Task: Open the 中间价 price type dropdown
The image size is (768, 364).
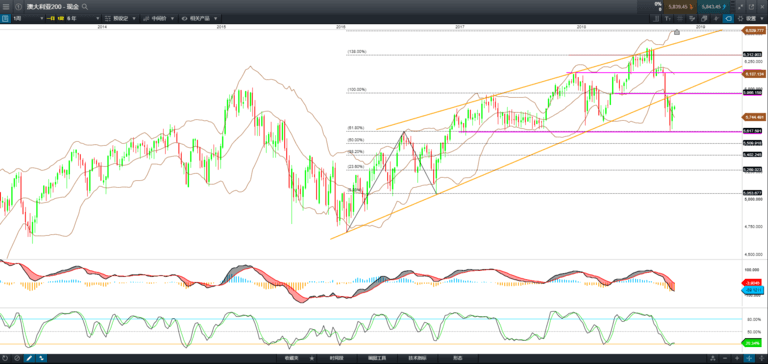Action: click(158, 18)
